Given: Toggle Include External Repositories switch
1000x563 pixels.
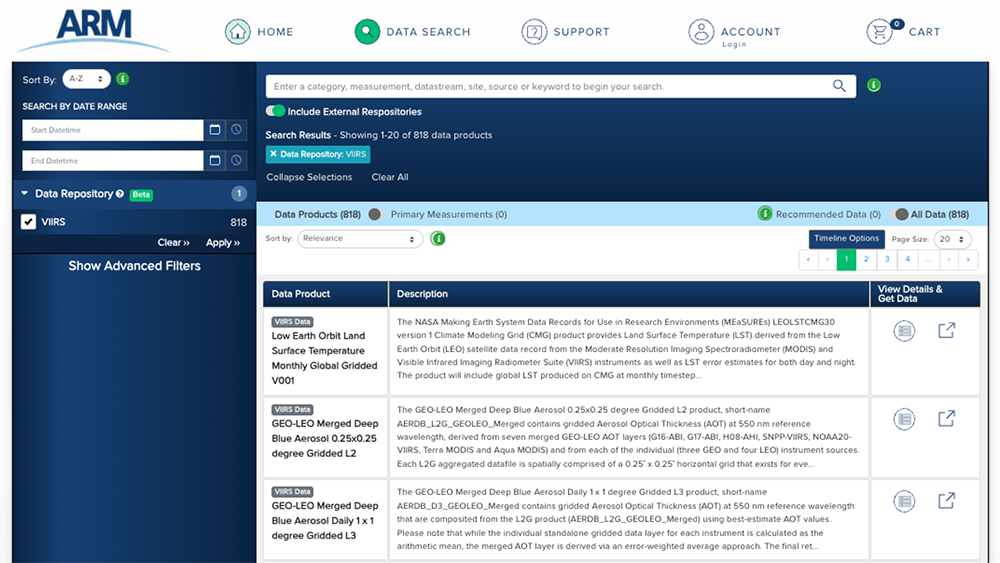Looking at the screenshot, I should (276, 111).
